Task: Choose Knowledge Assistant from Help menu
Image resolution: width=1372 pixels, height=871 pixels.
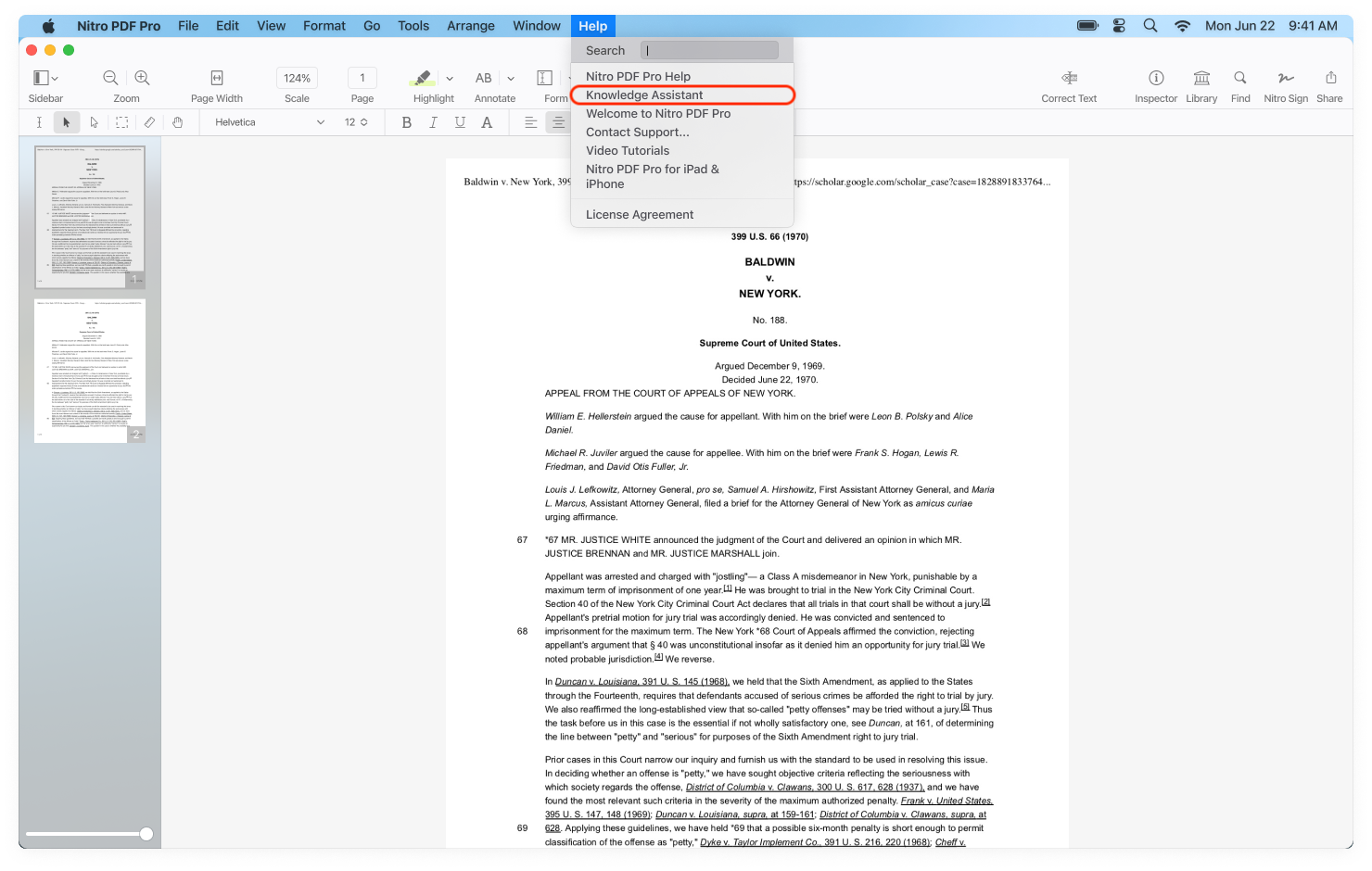Action: (644, 95)
